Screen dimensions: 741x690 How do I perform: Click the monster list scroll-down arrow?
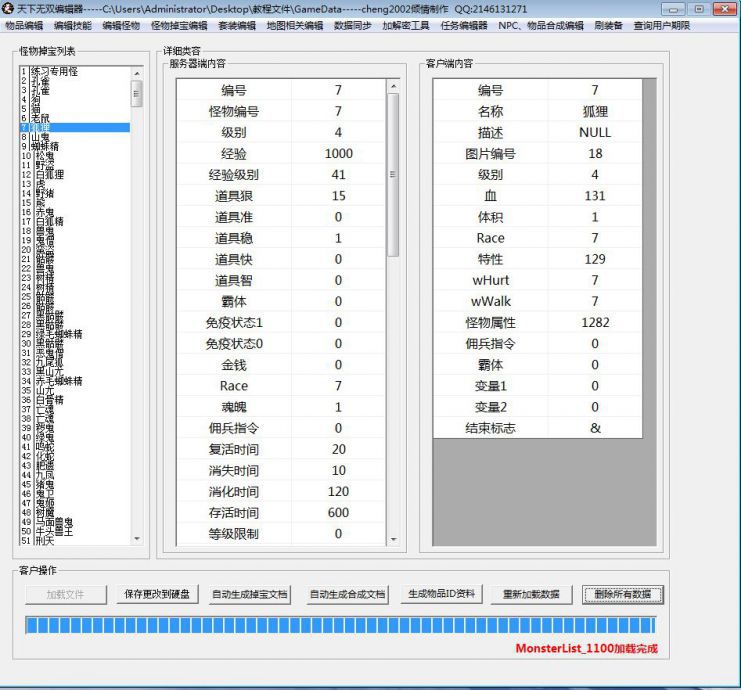(x=138, y=537)
